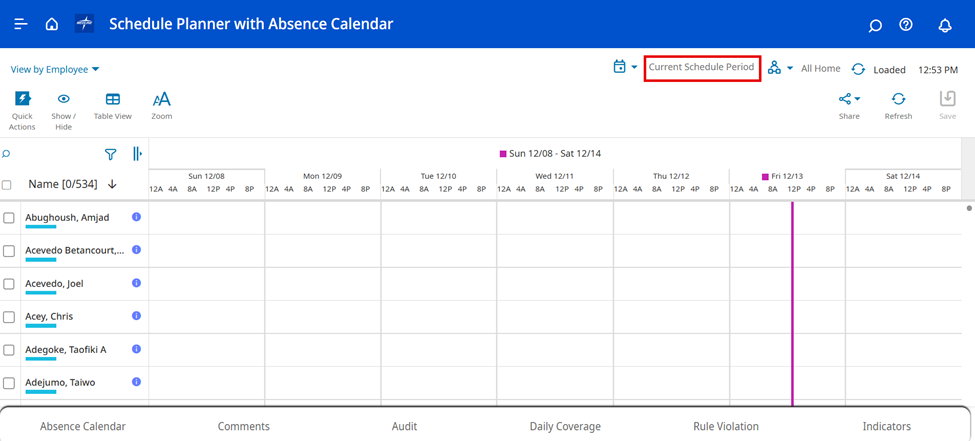Open Quick Actions tool
Screen dimensions: 975x441
[22, 108]
